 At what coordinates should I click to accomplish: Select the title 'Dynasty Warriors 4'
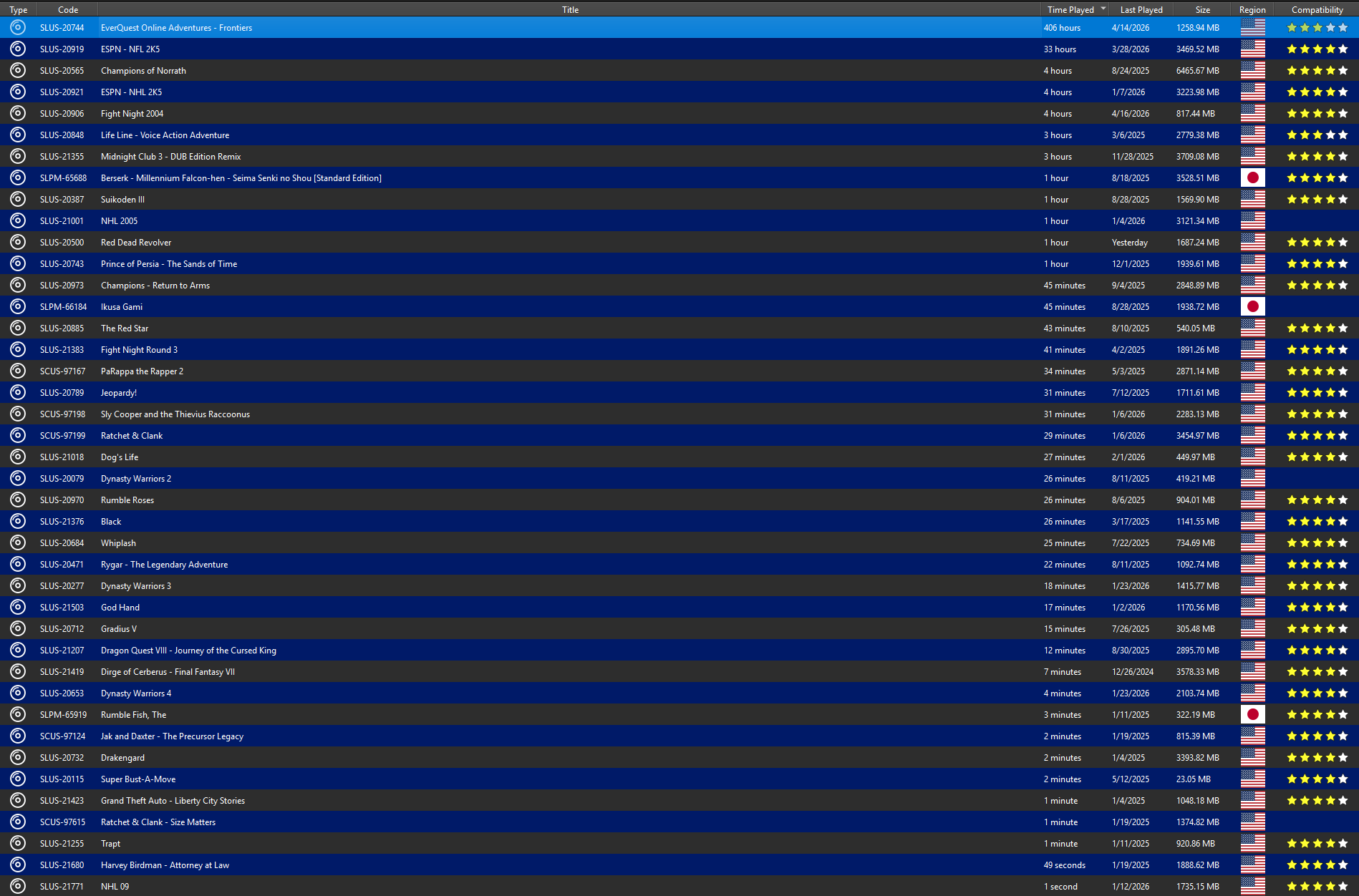[136, 693]
